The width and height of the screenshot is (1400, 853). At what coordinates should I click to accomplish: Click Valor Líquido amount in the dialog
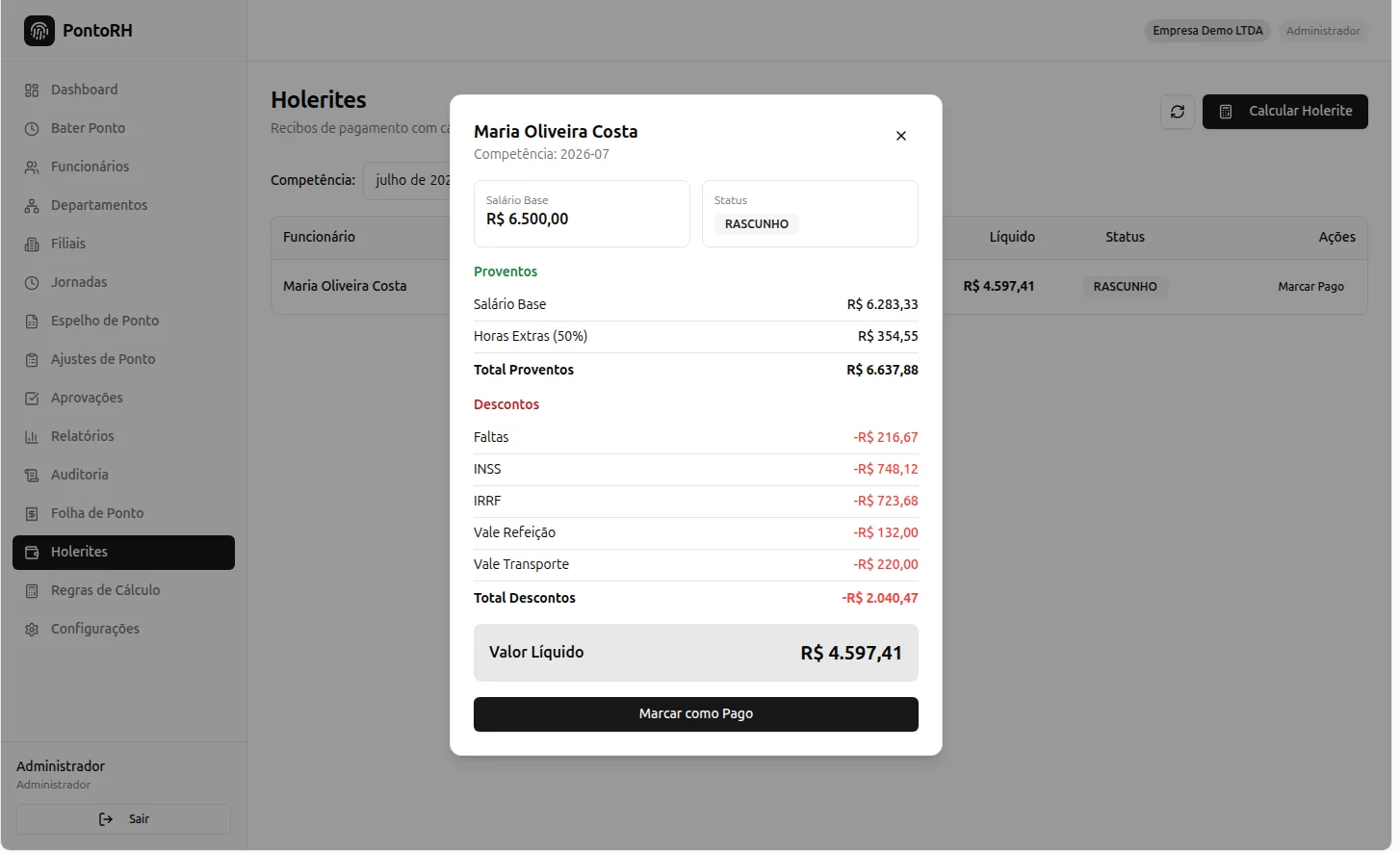click(x=851, y=653)
